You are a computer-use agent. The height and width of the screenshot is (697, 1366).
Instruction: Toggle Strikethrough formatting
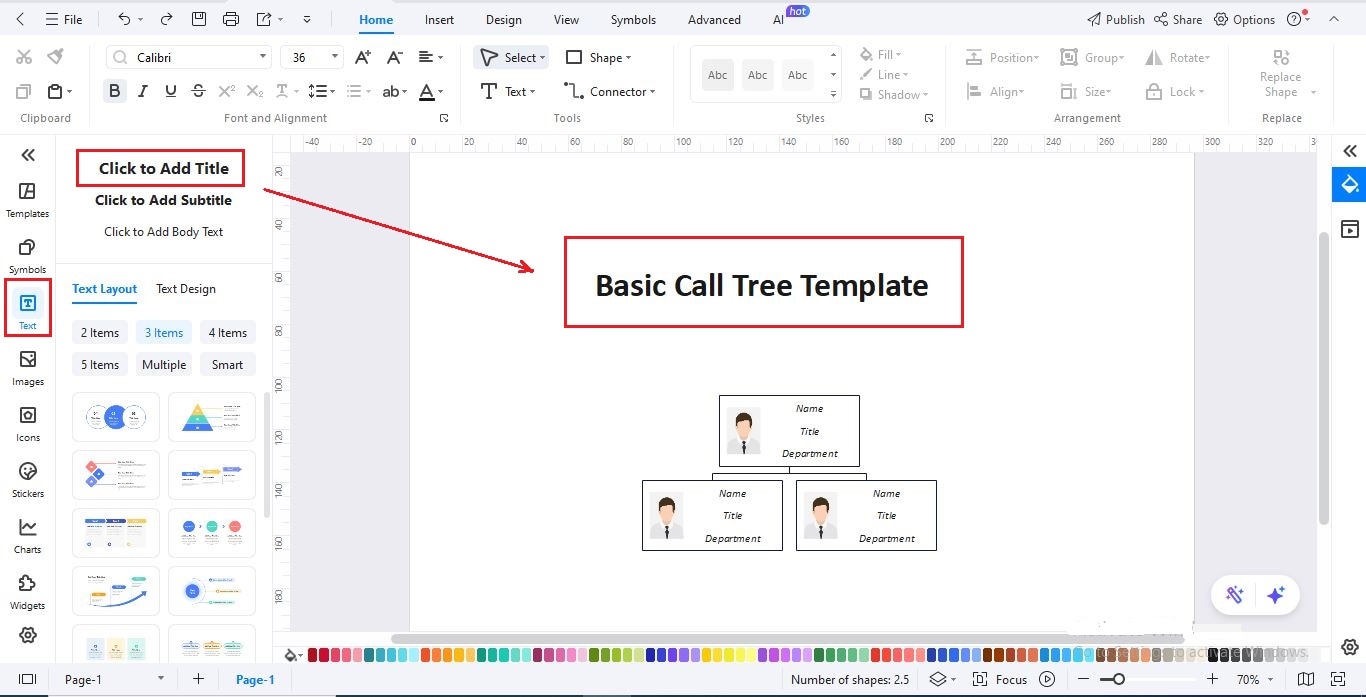click(199, 91)
